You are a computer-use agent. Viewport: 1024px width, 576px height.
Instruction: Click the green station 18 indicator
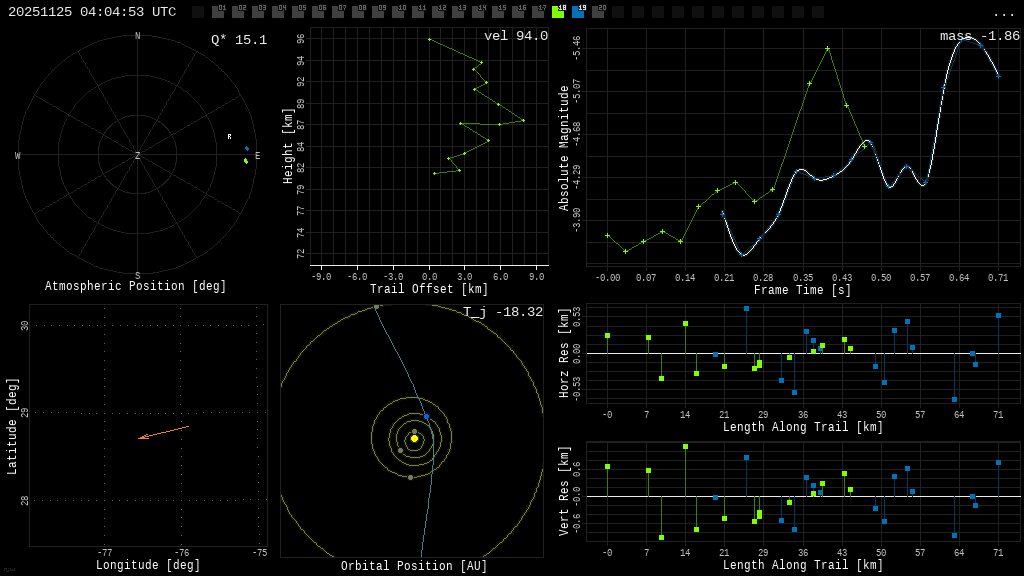point(558,12)
